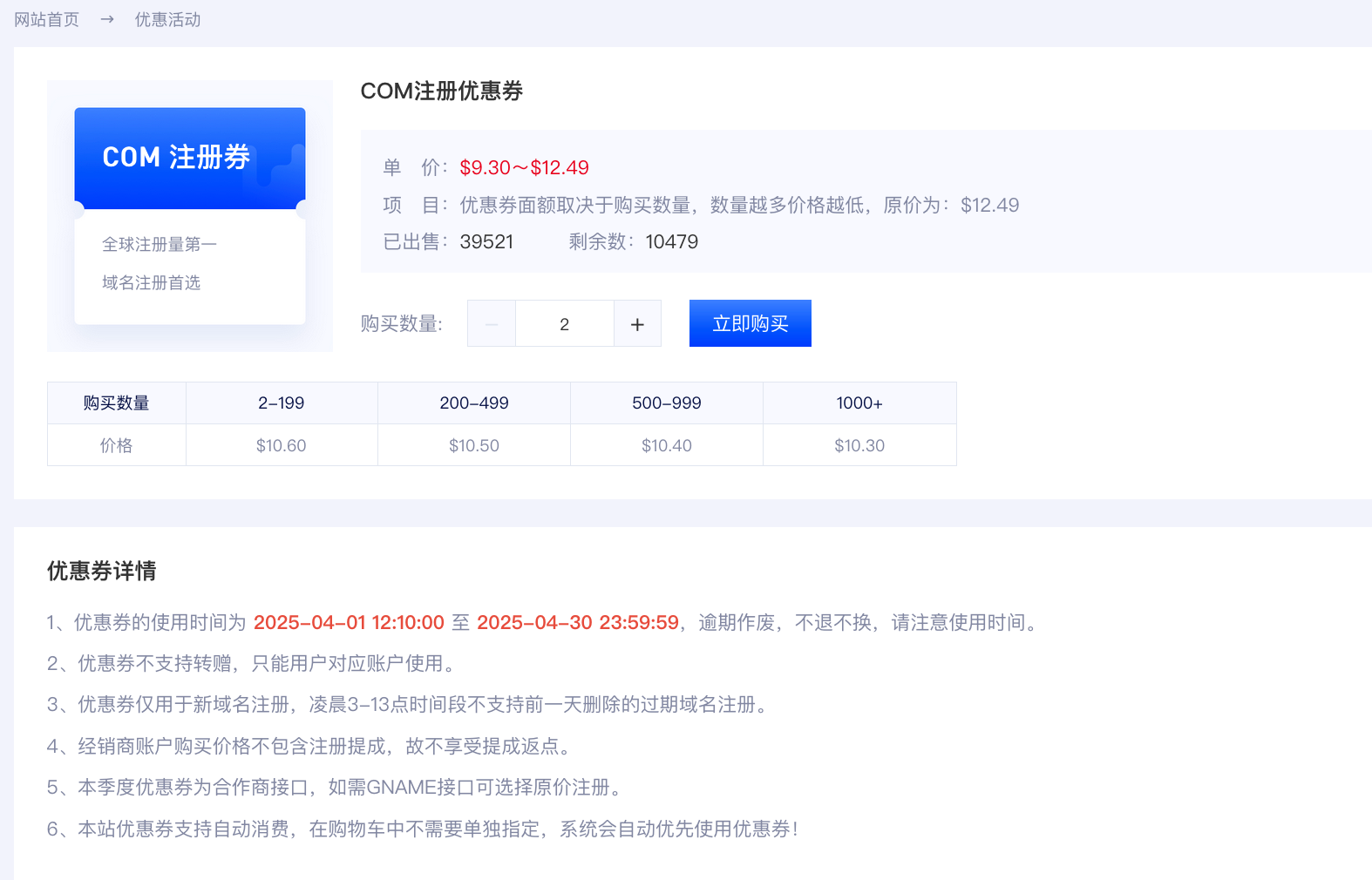
Task: Select the 1000+ quantity tier column
Action: click(859, 403)
